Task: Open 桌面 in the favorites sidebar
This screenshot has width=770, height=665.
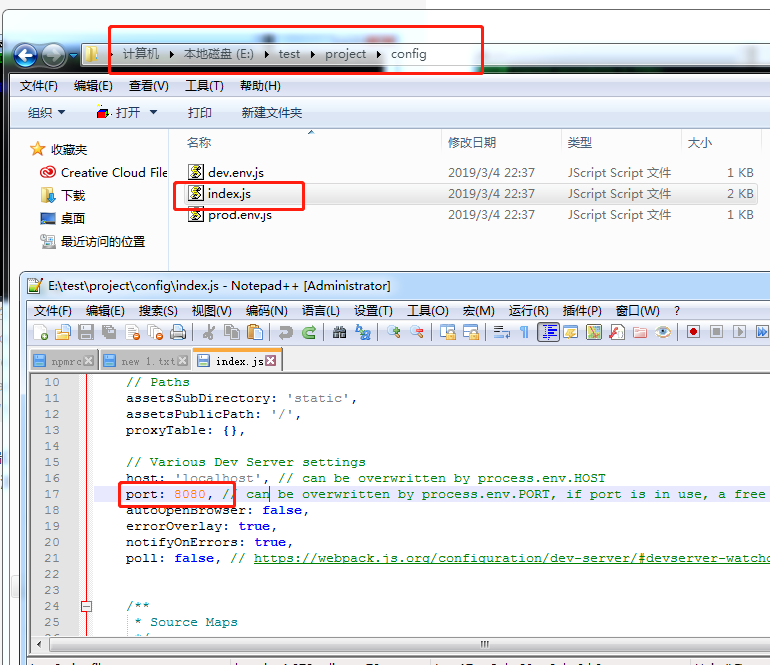Action: pos(73,218)
